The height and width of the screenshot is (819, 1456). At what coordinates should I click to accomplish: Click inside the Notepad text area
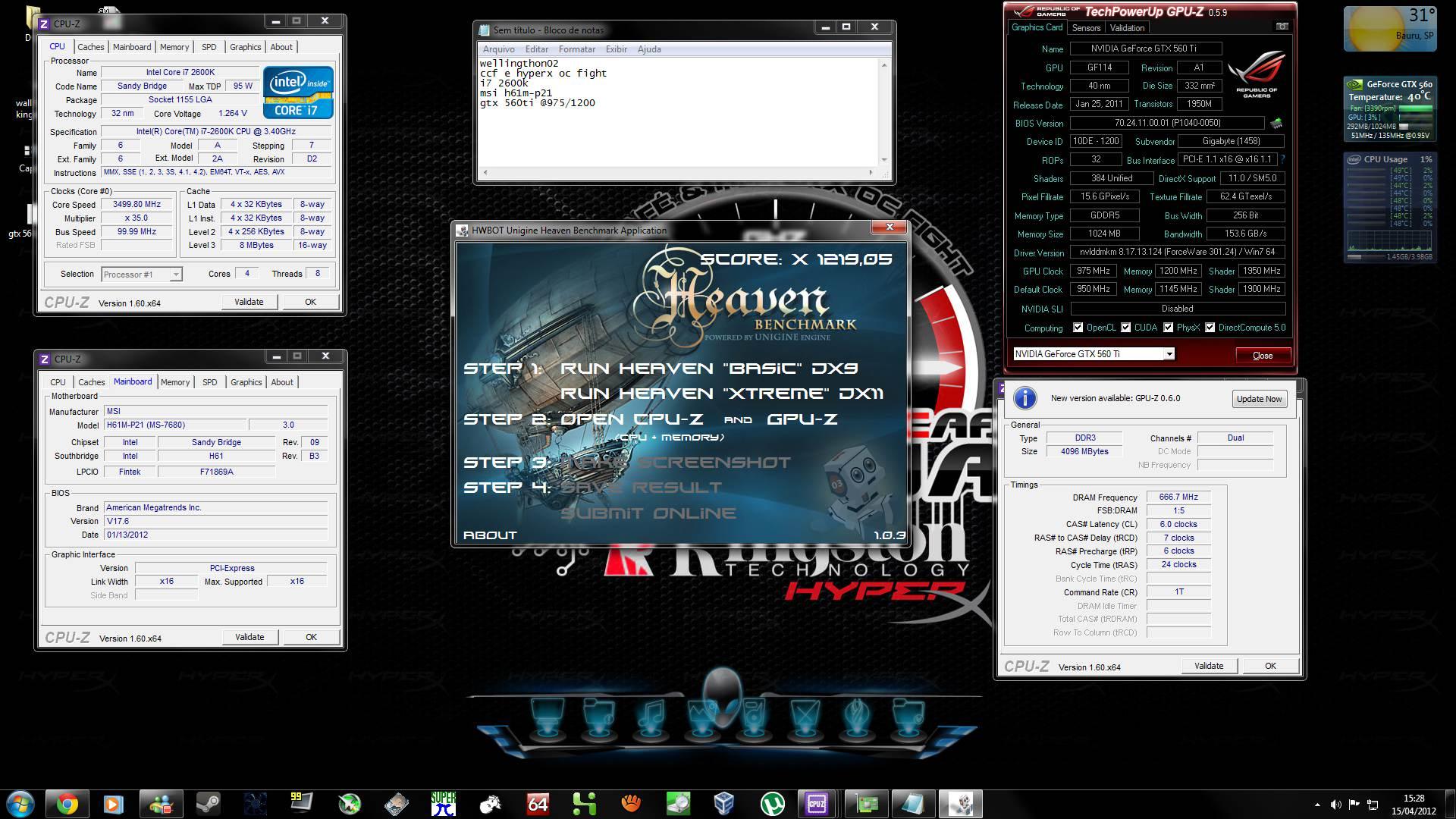(x=679, y=112)
